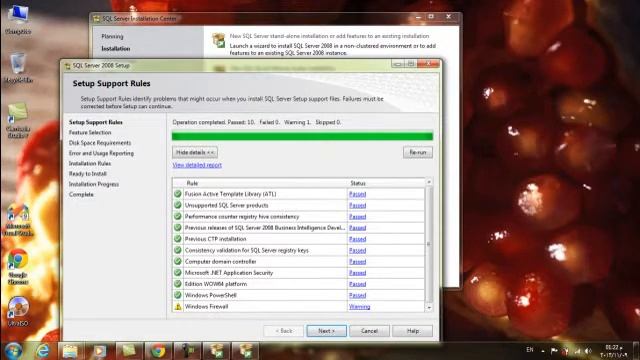Click rule list scrollbar up arrow
This screenshot has width=640, height=360.
click(x=429, y=182)
